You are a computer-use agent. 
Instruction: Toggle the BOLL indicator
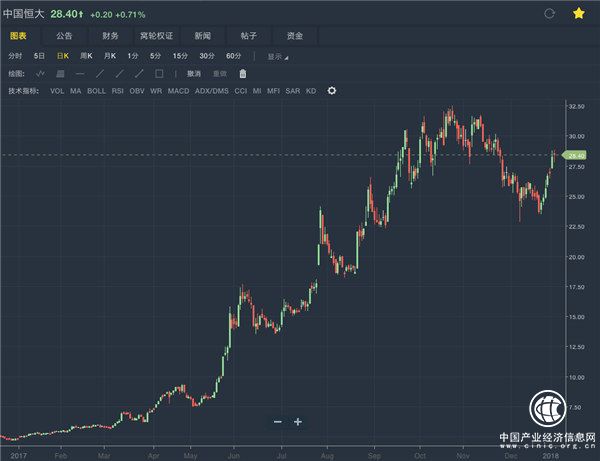pyautogui.click(x=96, y=91)
